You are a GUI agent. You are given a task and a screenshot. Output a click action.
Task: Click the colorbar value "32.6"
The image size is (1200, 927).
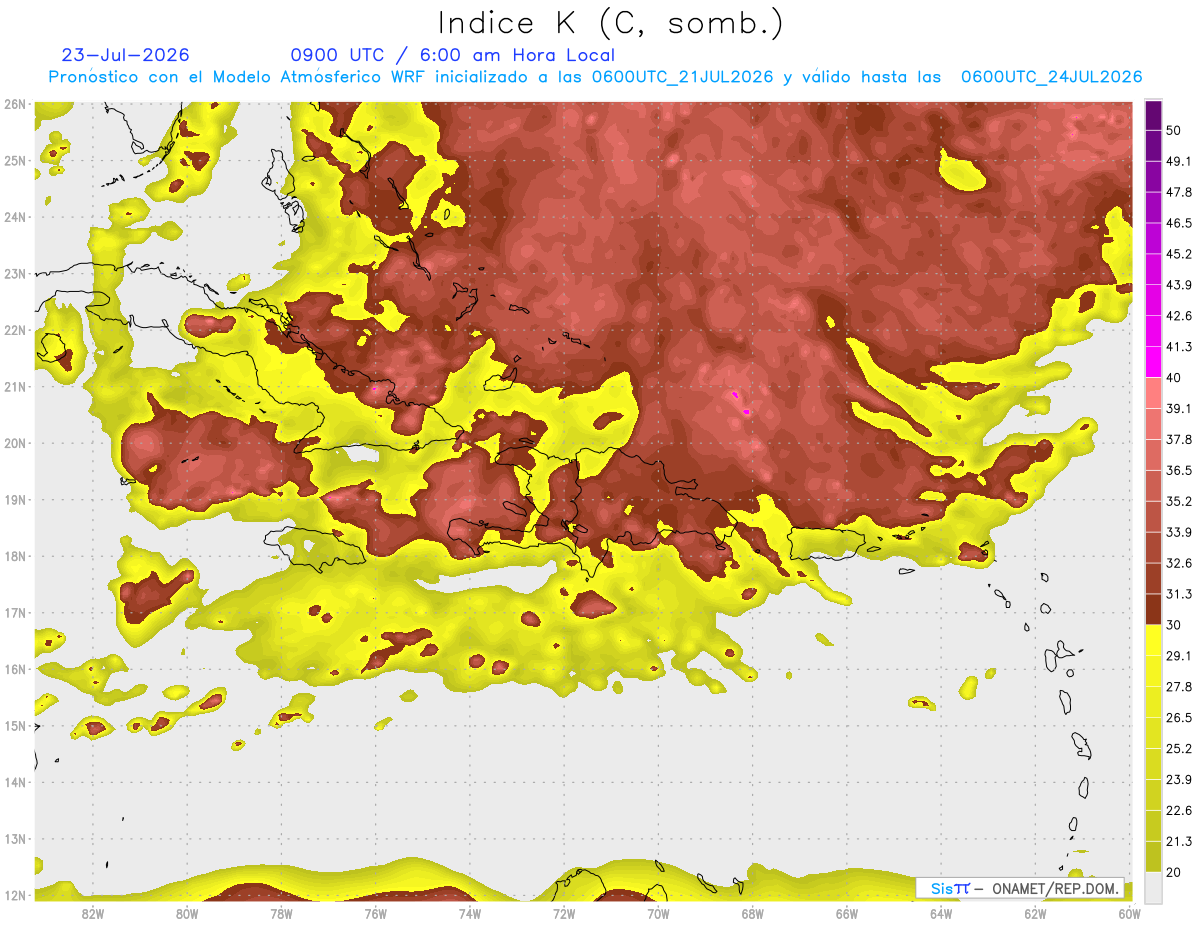[1179, 563]
